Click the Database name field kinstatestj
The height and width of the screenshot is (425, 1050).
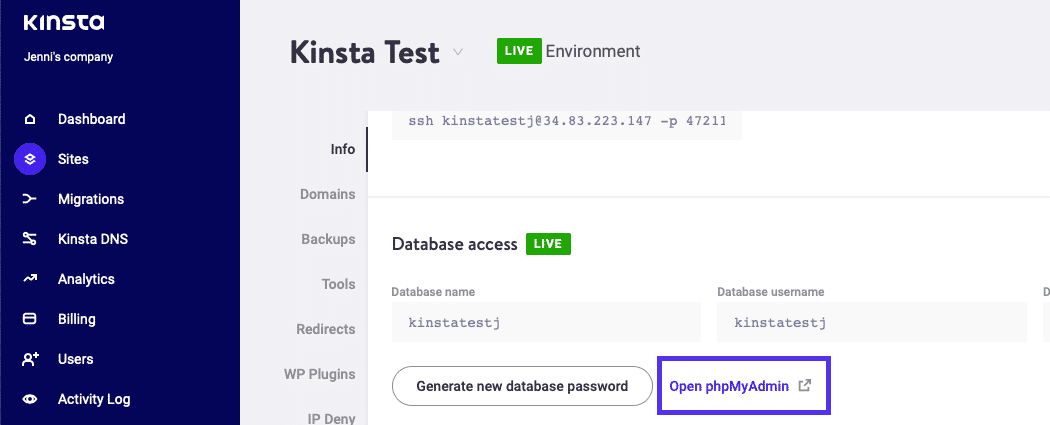tap(546, 322)
